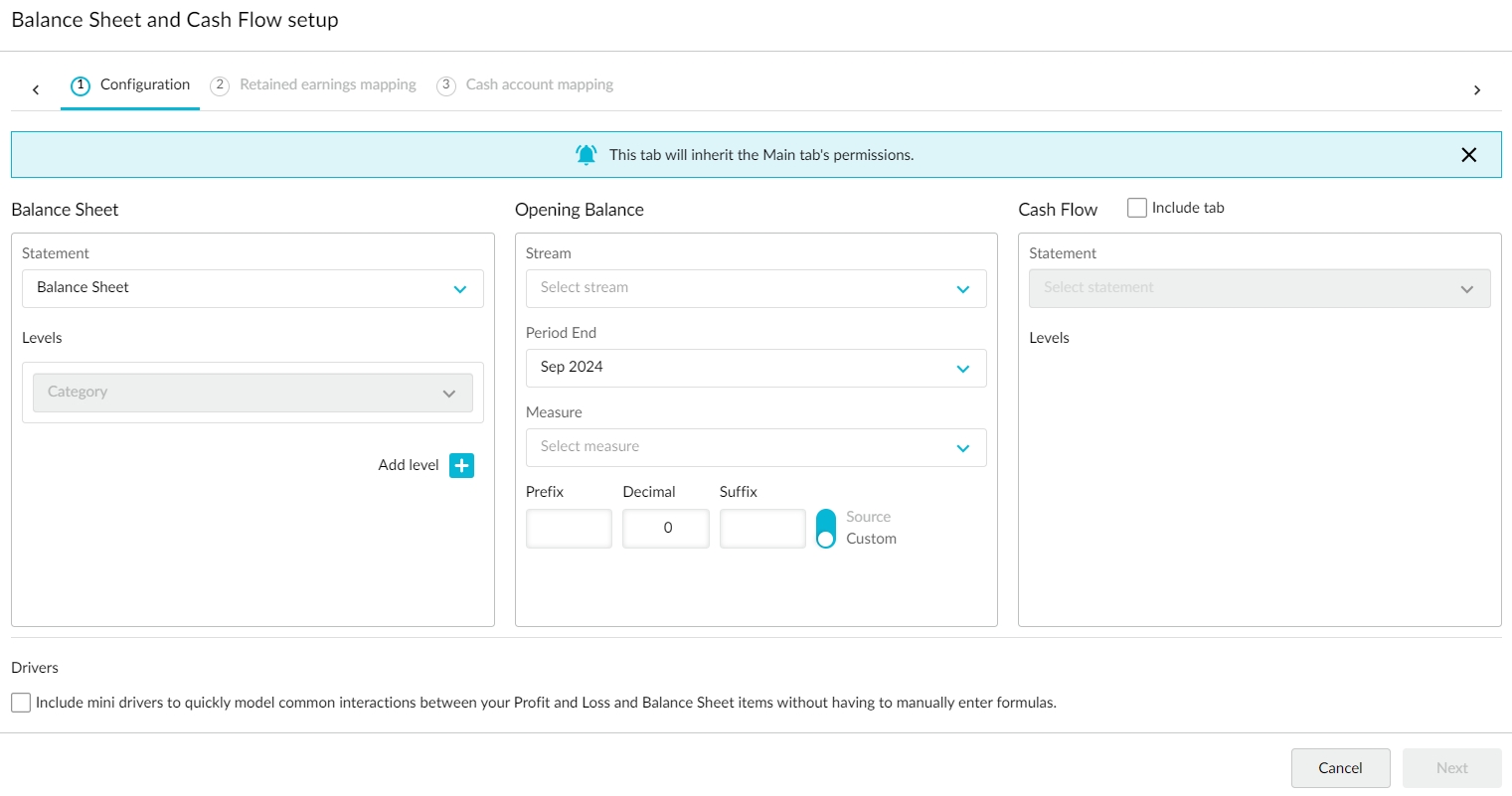Go to Cash account mapping tab
Screen dimensions: 1512x796
pyautogui.click(x=539, y=85)
